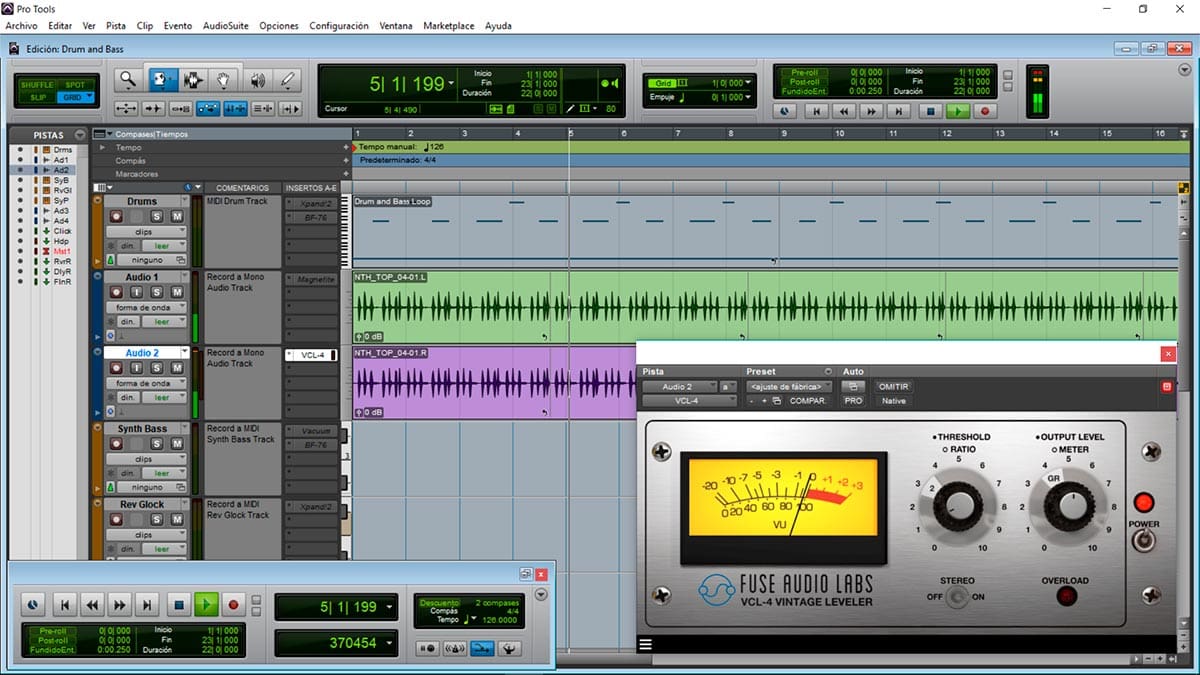Screen dimensions: 1200x675
Task: Click Rewind in the top transport
Action: [x=845, y=112]
